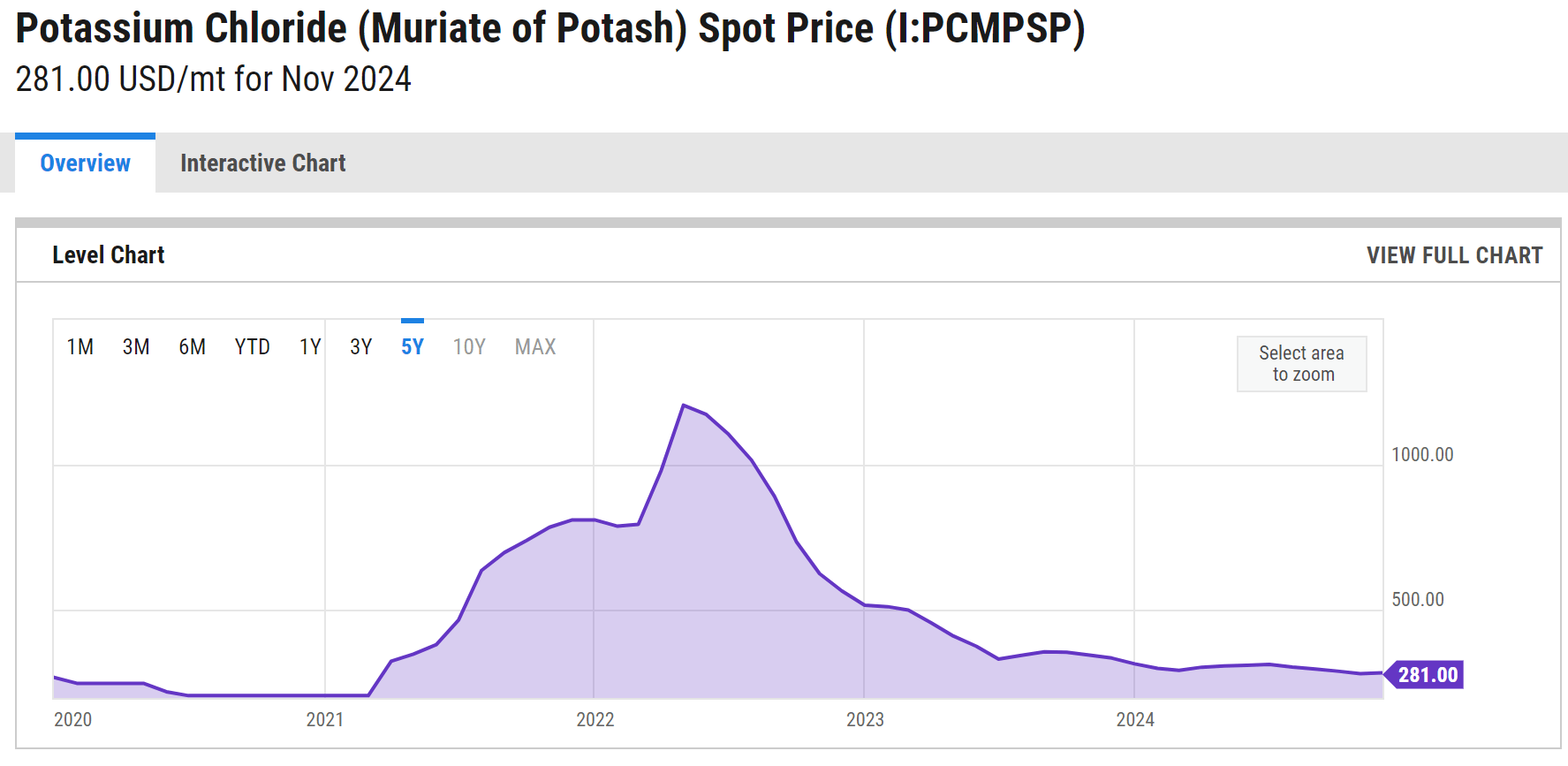The height and width of the screenshot is (766, 1568).
Task: Click the Level Chart heading
Action: click(x=108, y=254)
